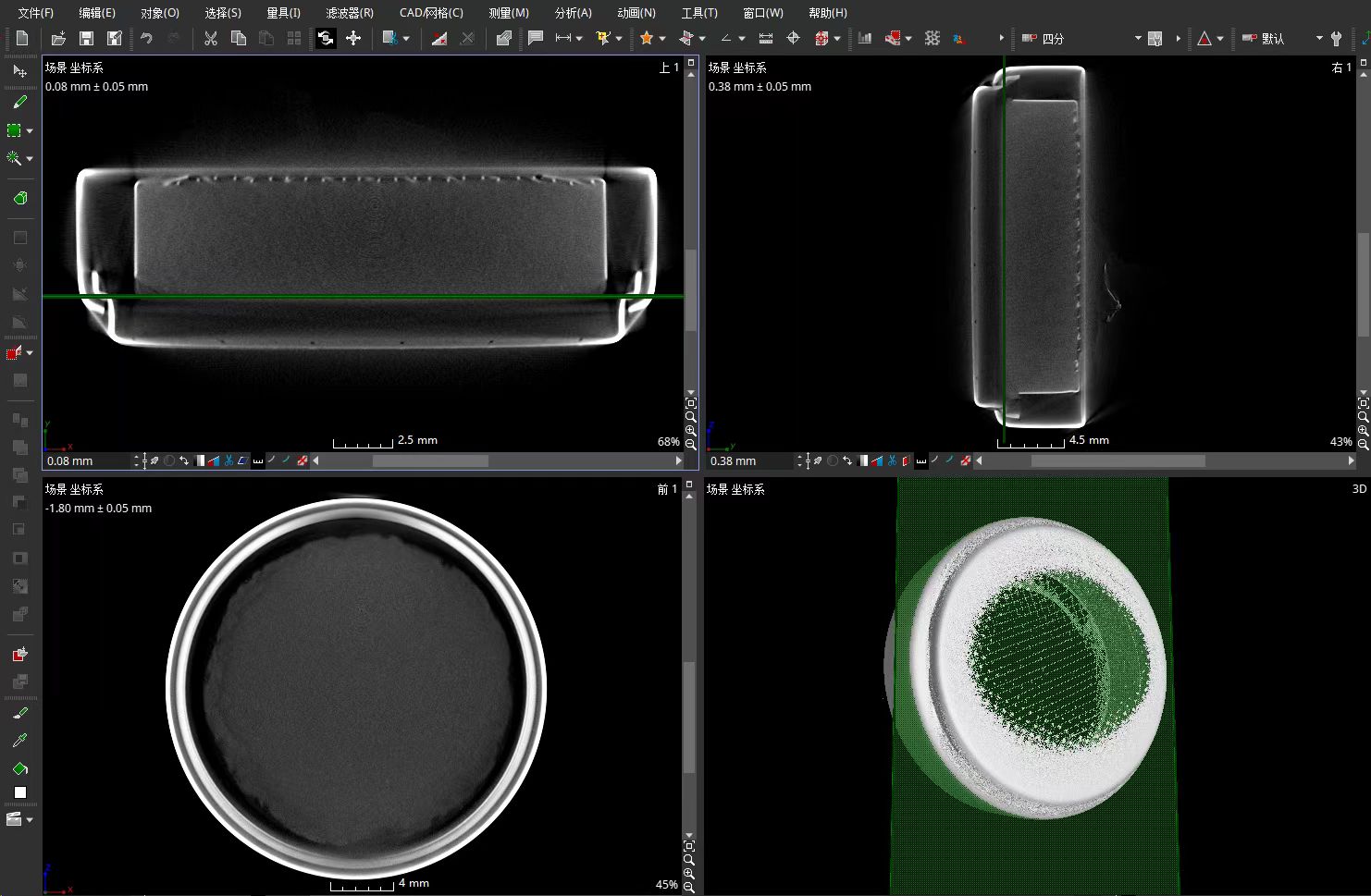This screenshot has width=1371, height=896.
Task: Open the 编辑(E) menu
Action: click(x=97, y=13)
